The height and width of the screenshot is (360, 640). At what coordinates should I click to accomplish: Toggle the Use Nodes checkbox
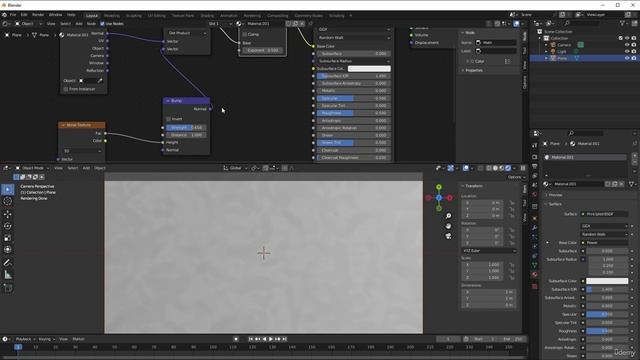coord(102,24)
